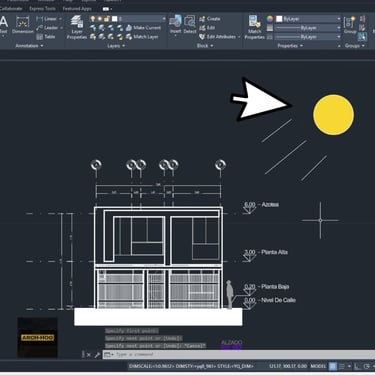The height and width of the screenshot is (375, 375).
Task: Toggle MODEL space button in status bar
Action: pos(318,366)
